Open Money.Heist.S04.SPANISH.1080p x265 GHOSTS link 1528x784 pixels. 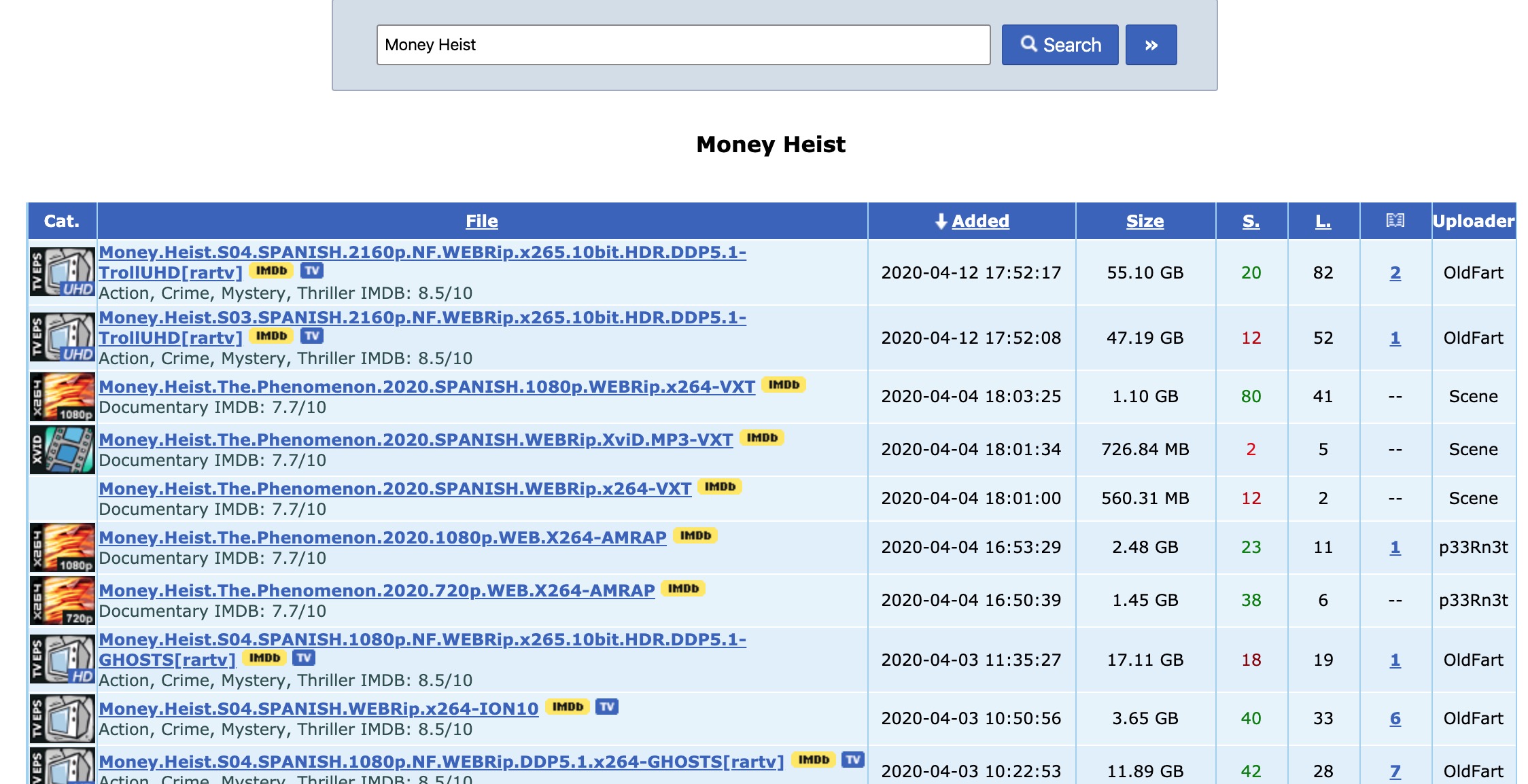pos(422,649)
